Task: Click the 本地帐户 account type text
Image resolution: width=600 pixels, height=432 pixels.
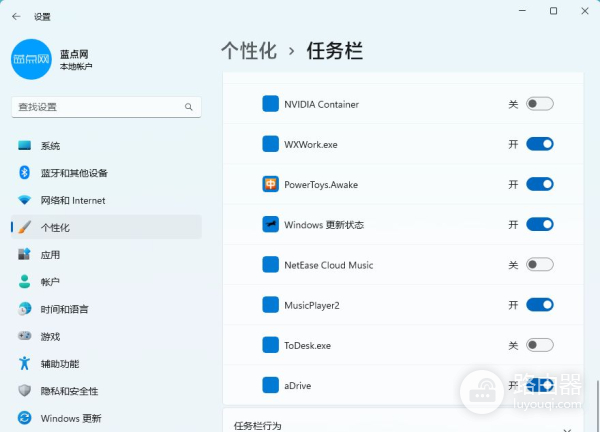Action: coord(76,67)
